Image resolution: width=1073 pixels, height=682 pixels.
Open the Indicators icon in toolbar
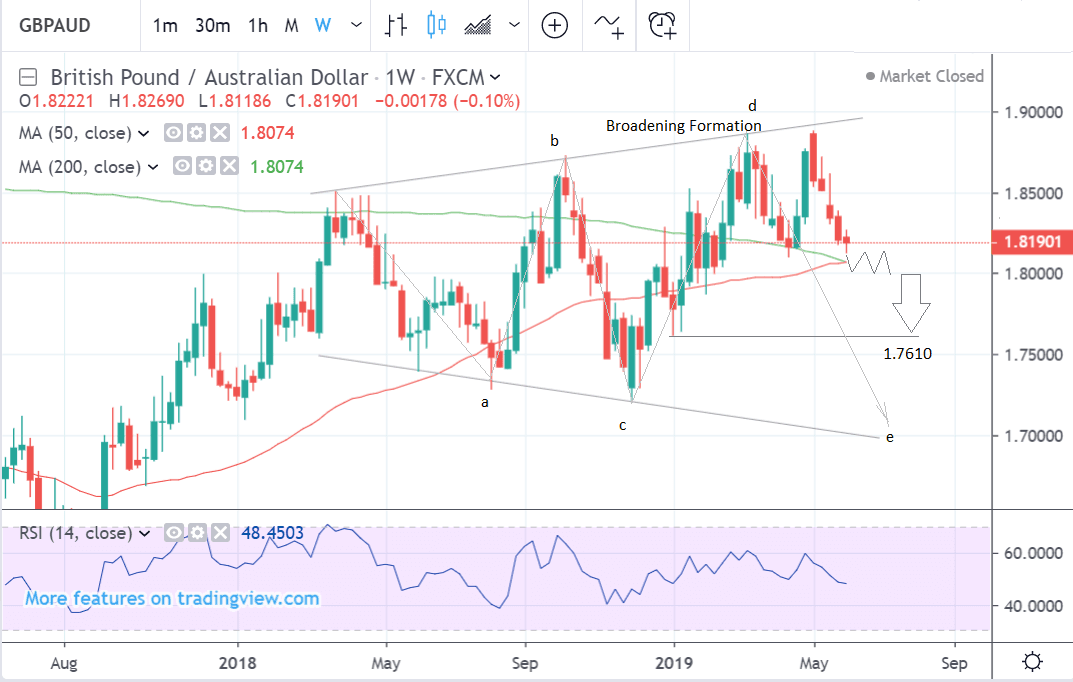pos(609,25)
